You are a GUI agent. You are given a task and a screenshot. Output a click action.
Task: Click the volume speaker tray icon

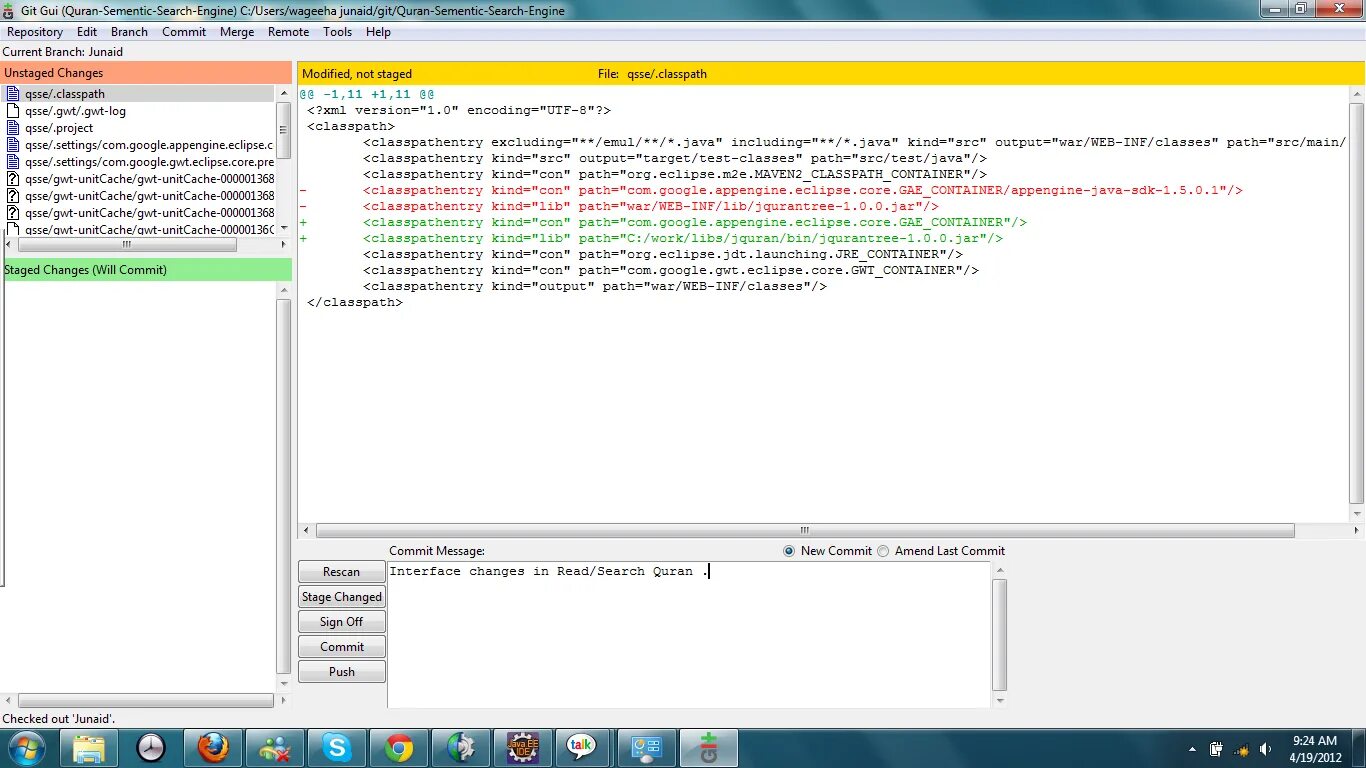pyautogui.click(x=1266, y=749)
